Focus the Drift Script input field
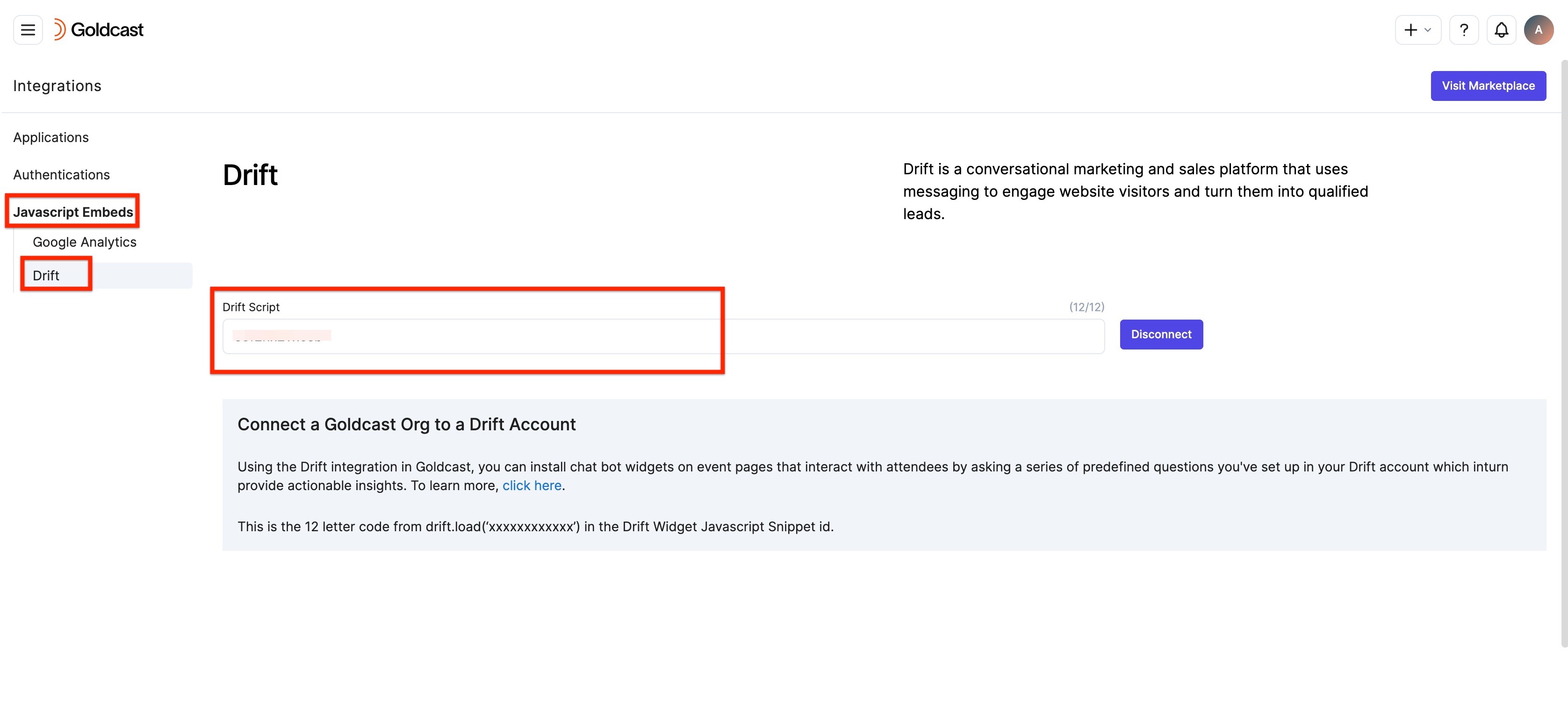This screenshot has width=1568, height=727. coord(663,336)
